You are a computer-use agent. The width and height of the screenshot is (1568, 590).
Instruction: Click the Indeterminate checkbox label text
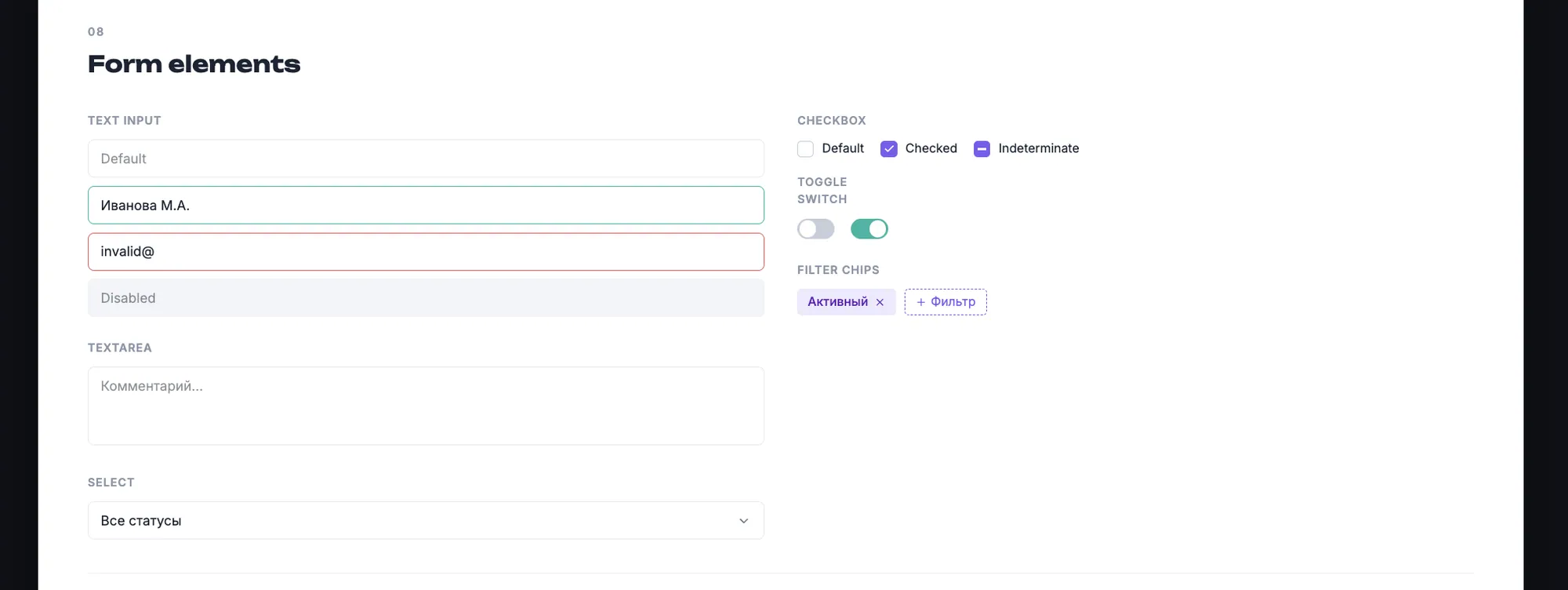tap(1039, 148)
